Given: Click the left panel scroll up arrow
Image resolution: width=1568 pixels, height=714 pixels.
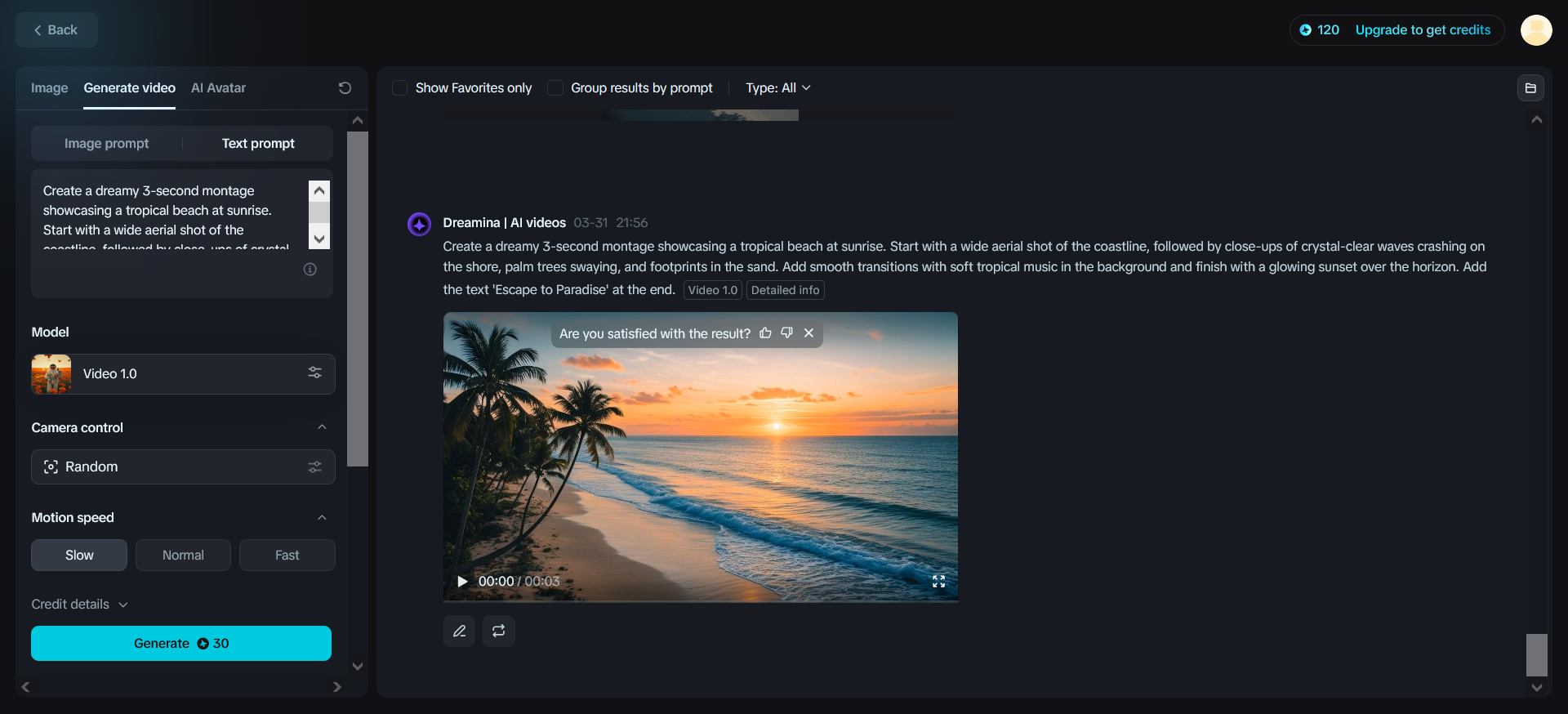Looking at the screenshot, I should (357, 120).
